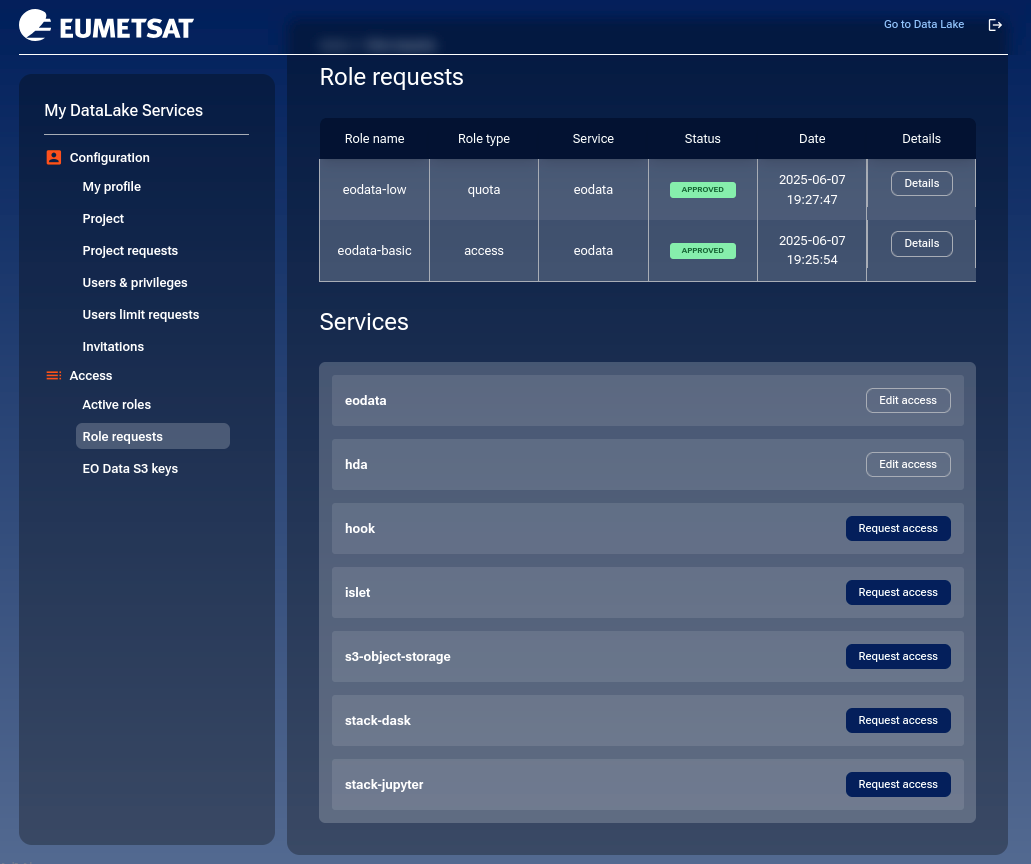Viewport: 1031px width, 864px height.
Task: Open EO Data S3 keys
Action: pyautogui.click(x=130, y=469)
